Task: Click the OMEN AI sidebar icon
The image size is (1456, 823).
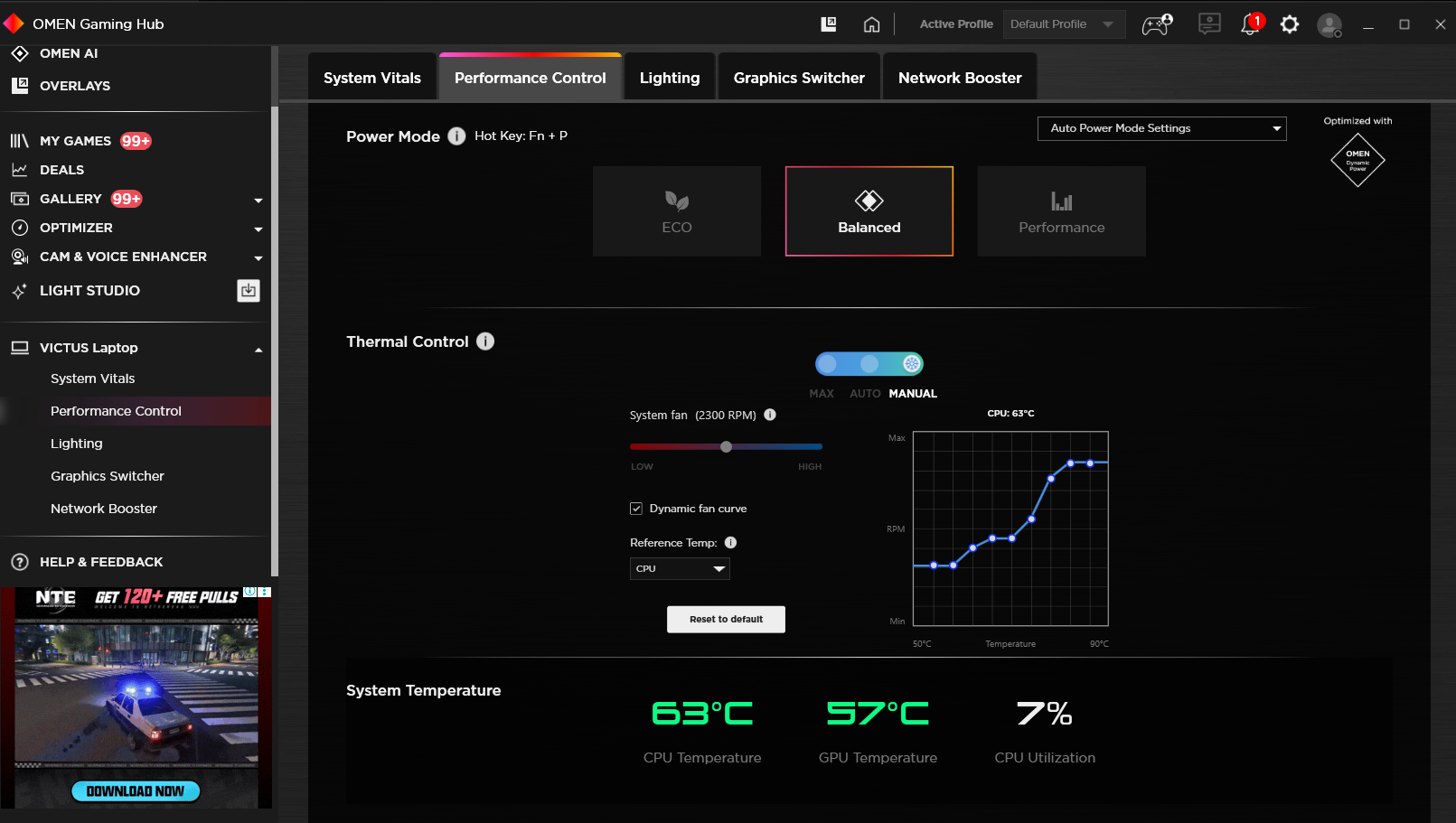Action: pyautogui.click(x=19, y=53)
